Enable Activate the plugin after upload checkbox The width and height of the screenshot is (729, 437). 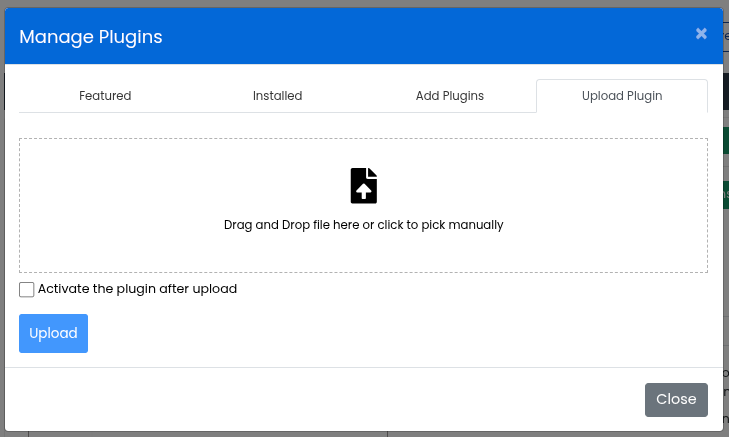27,289
